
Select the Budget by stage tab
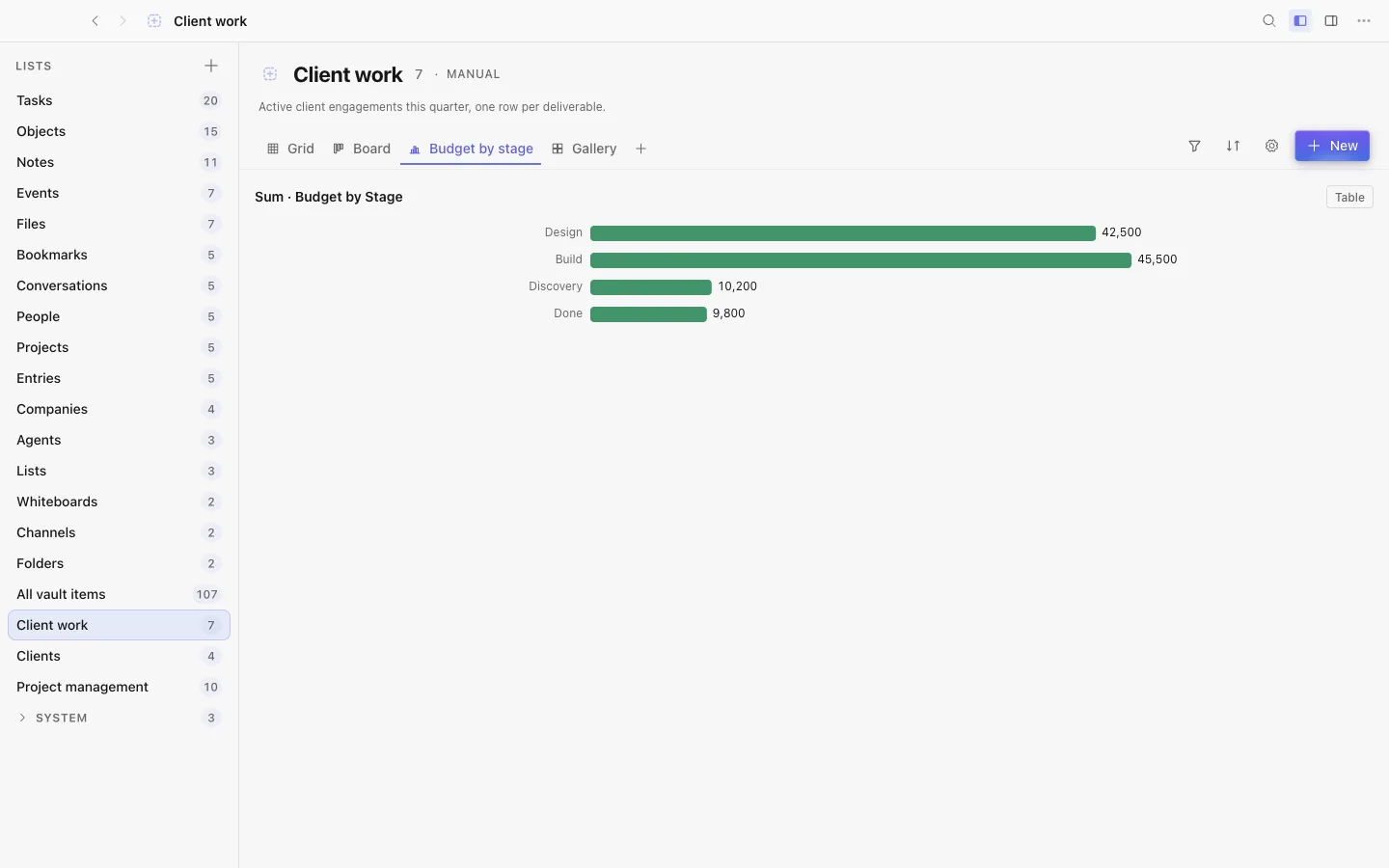click(x=471, y=149)
